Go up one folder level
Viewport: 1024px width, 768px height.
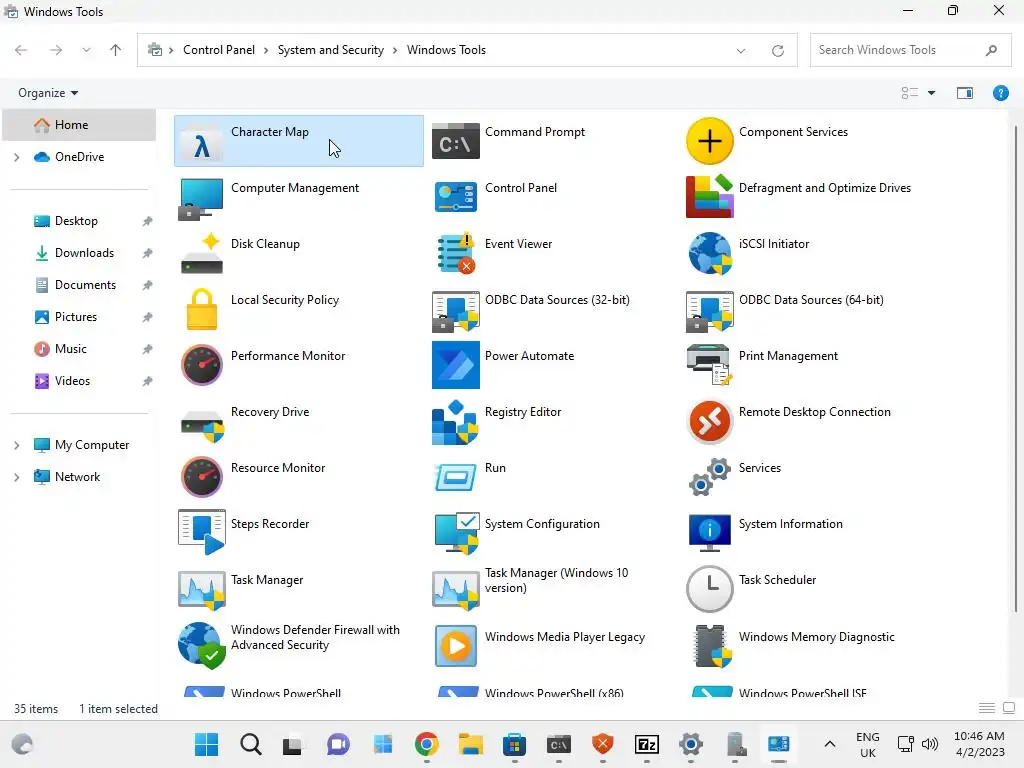click(116, 50)
